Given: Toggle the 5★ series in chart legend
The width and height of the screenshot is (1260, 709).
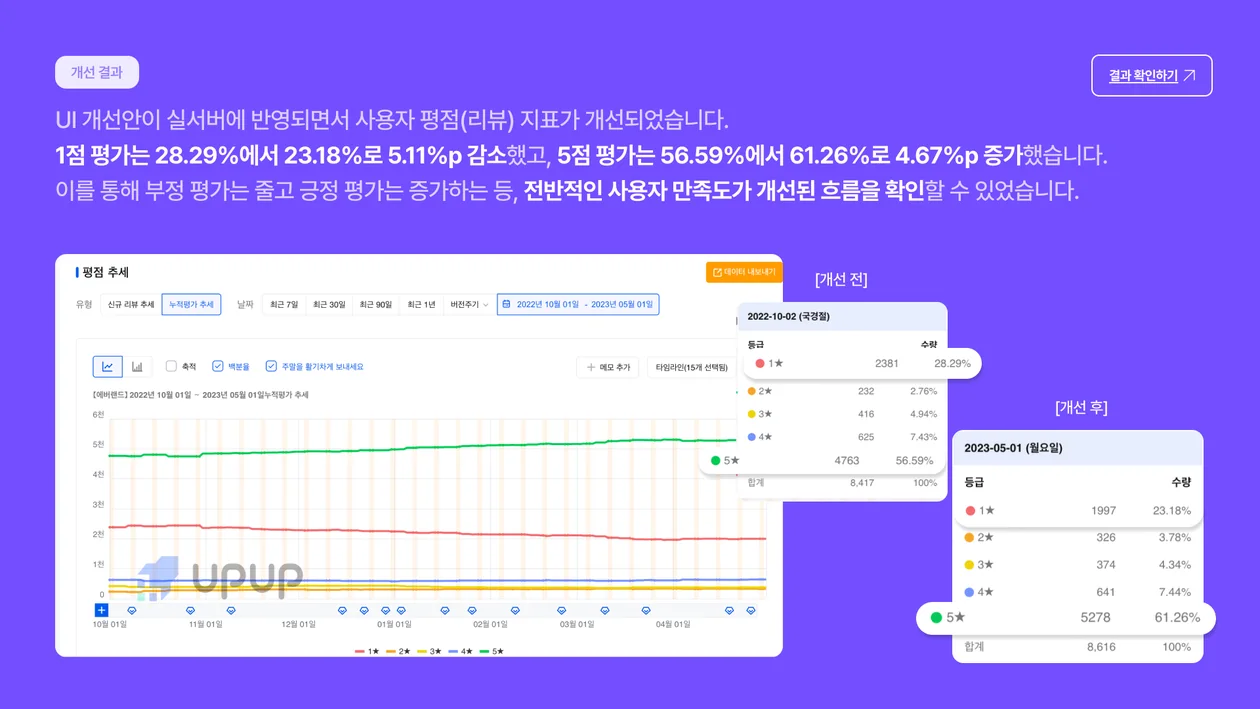Looking at the screenshot, I should pyautogui.click(x=491, y=651).
